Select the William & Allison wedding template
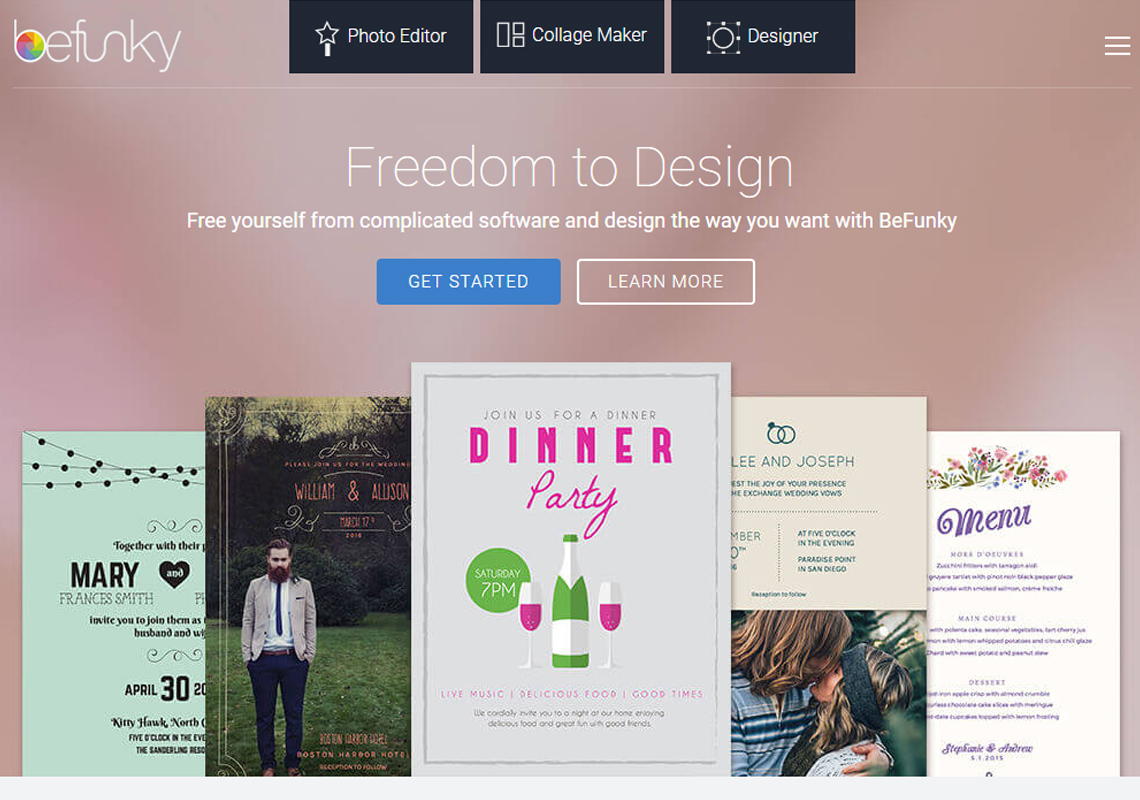1140x800 pixels. 308,586
